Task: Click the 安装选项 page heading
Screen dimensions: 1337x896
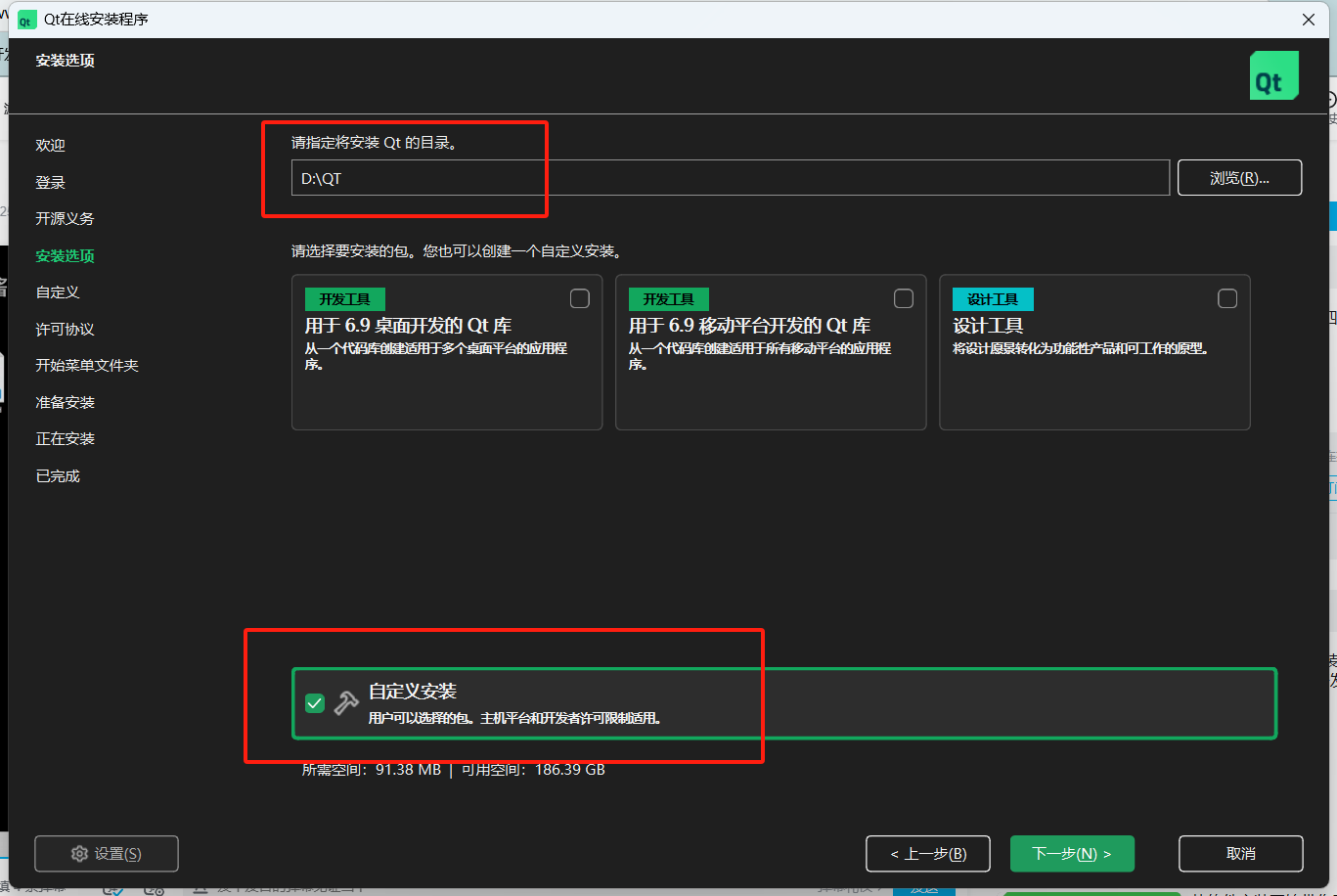Action: 66,61
